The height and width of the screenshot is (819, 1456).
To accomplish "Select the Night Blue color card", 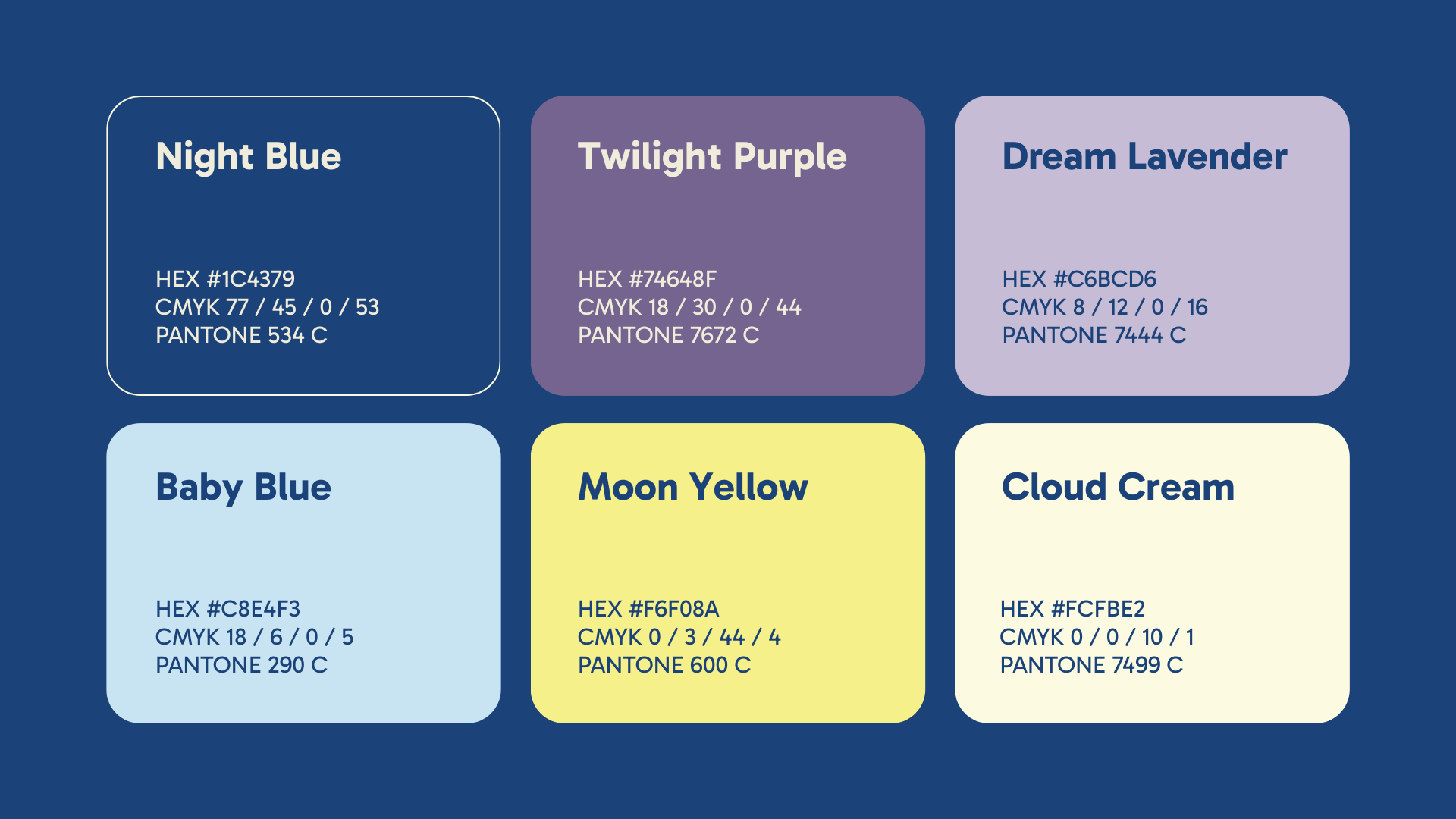I will pyautogui.click(x=303, y=245).
